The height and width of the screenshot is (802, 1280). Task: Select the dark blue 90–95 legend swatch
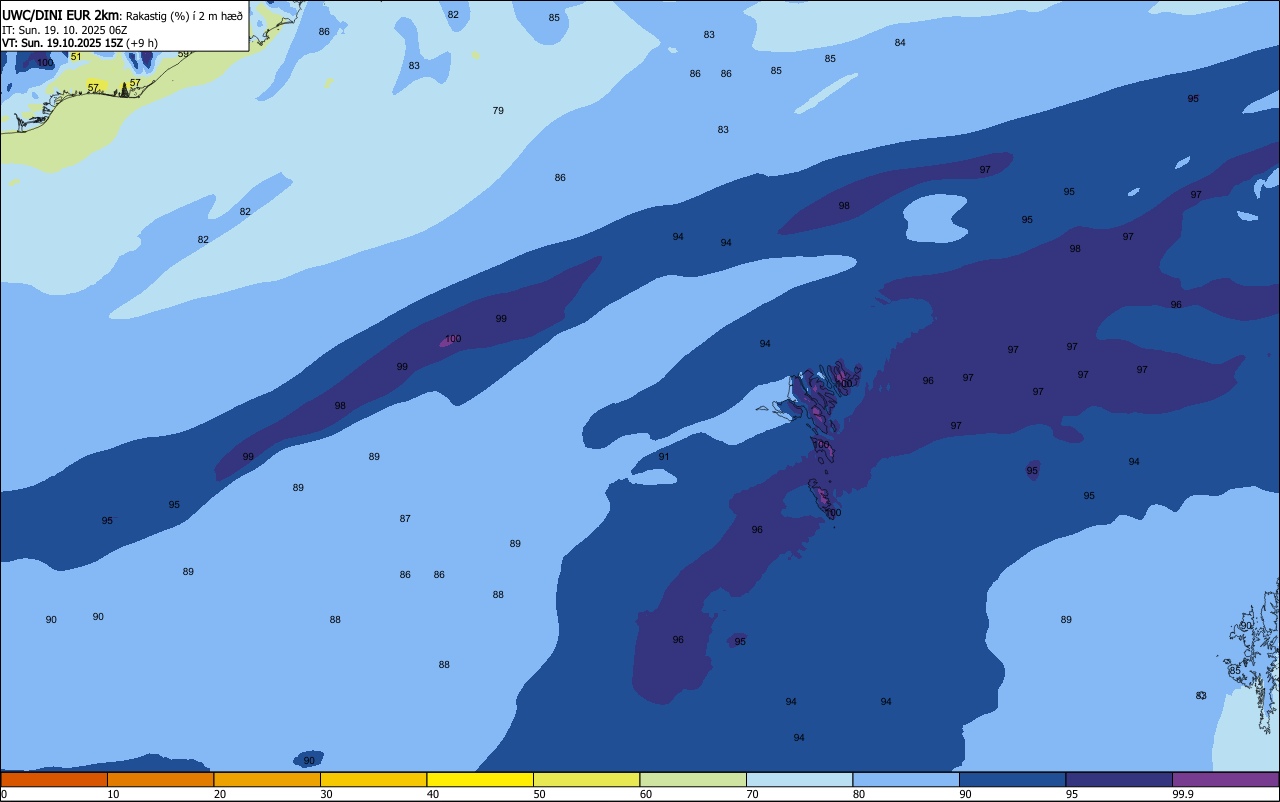(x=1012, y=779)
